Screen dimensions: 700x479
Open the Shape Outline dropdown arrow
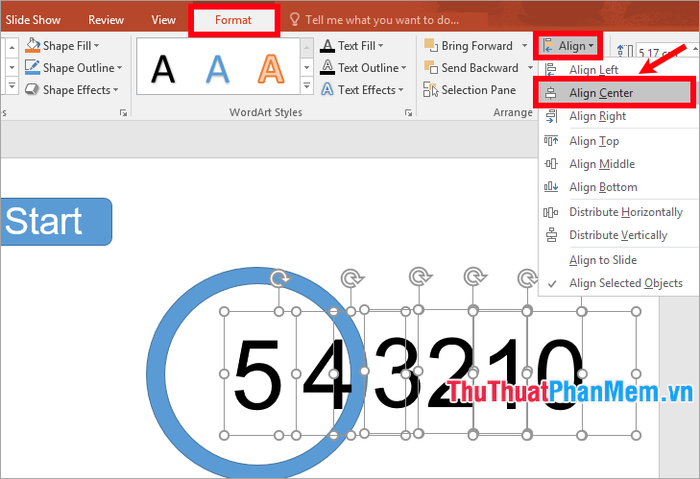point(120,68)
